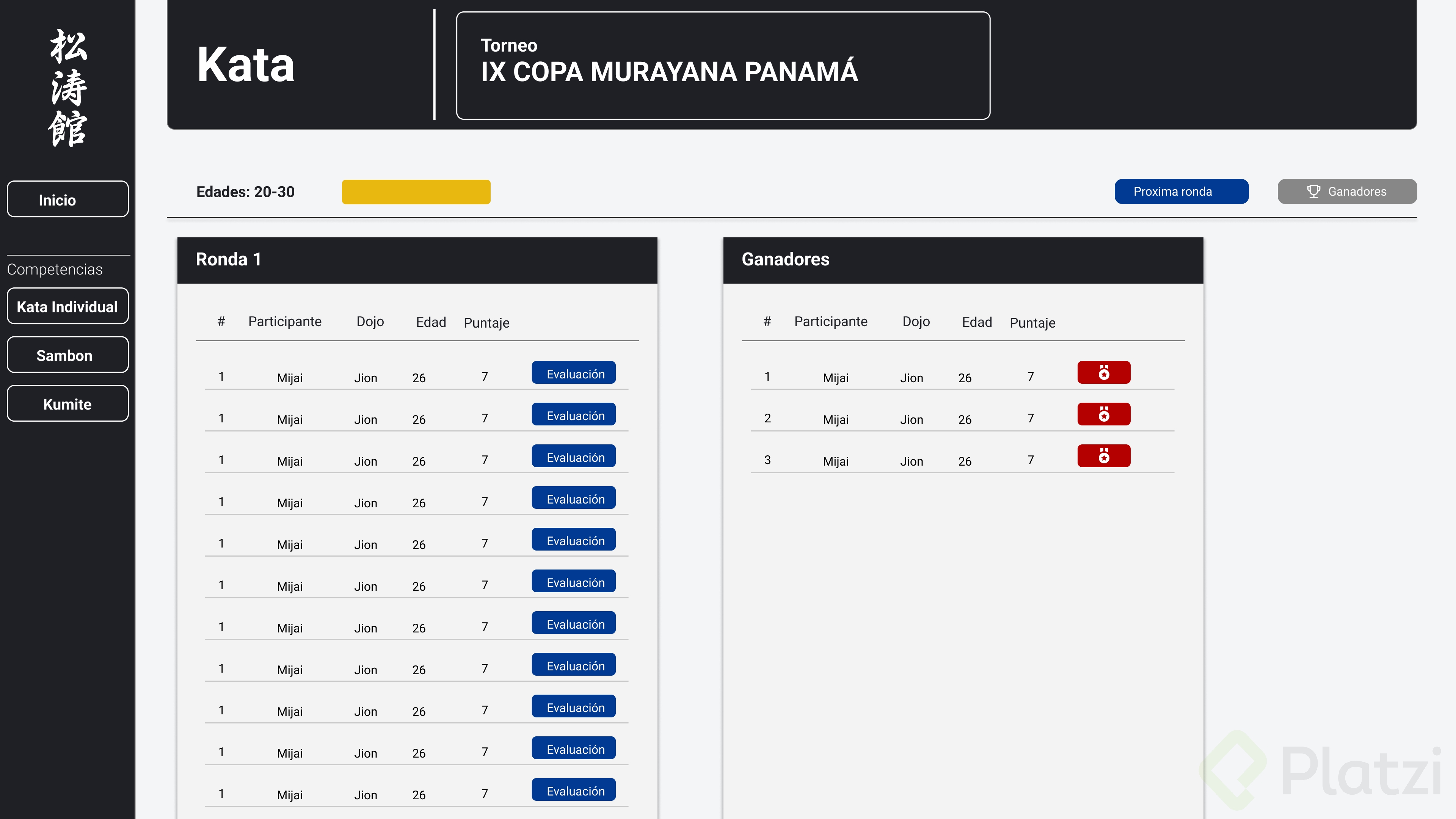Click the yellow belt color bar
Screen dimensions: 1456x819
click(x=416, y=192)
